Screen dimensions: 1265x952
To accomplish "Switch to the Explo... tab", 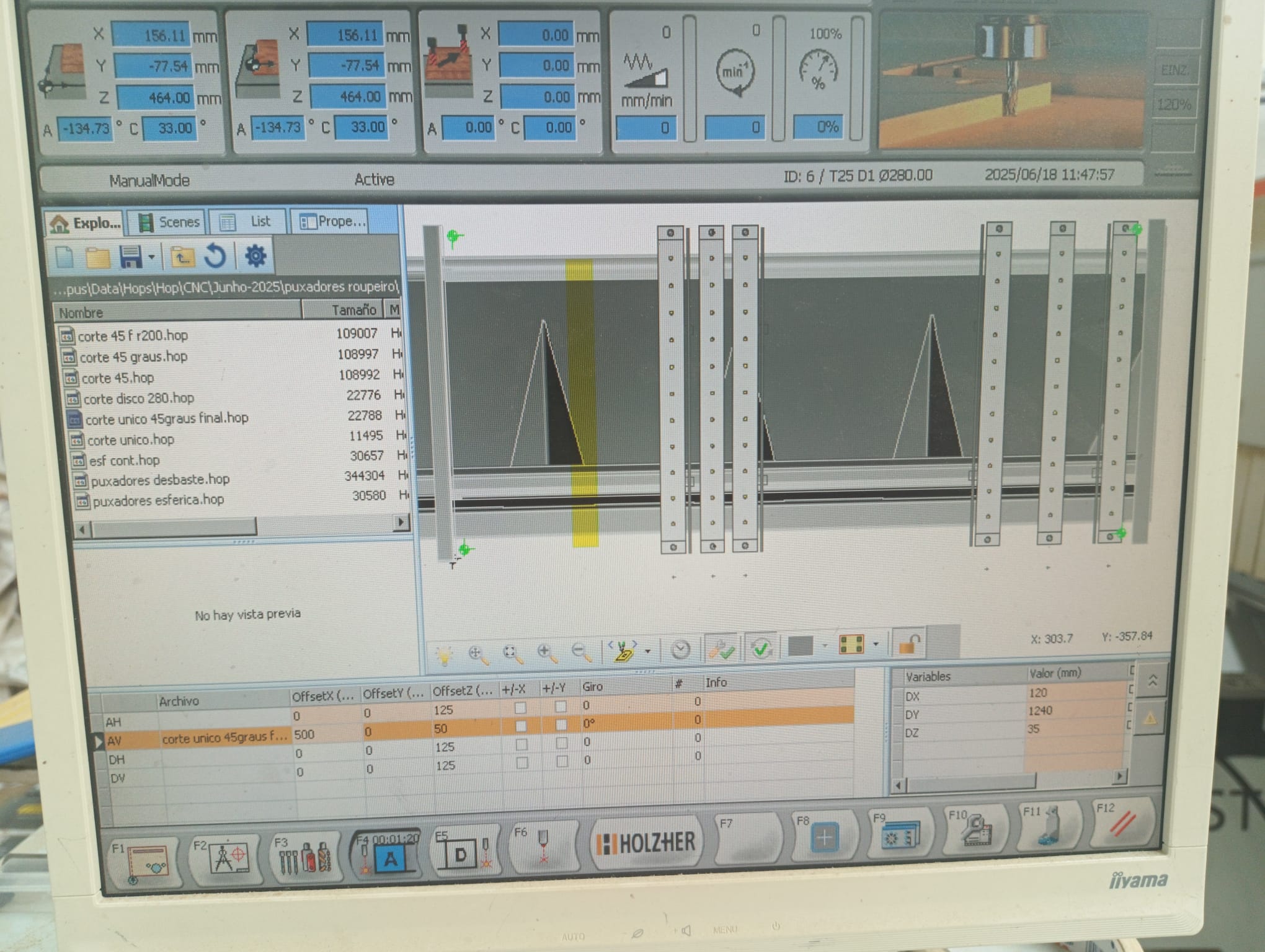I will coord(86,223).
